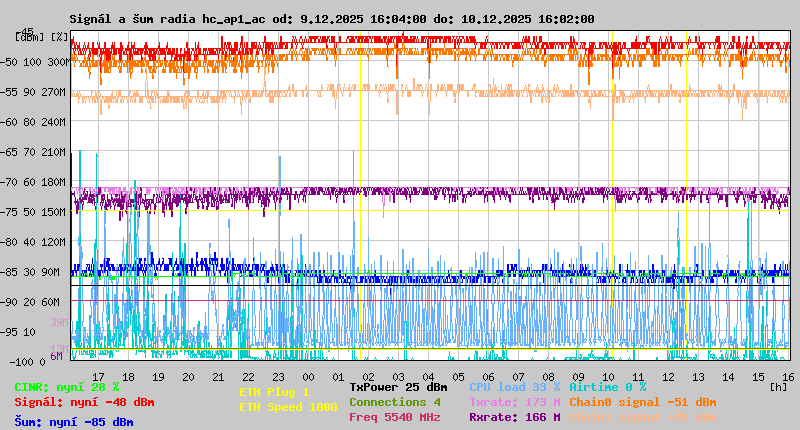The height and width of the screenshot is (430, 800).
Task: Click the Chain0 signal -51 dBm legend label
Action: 642,402
